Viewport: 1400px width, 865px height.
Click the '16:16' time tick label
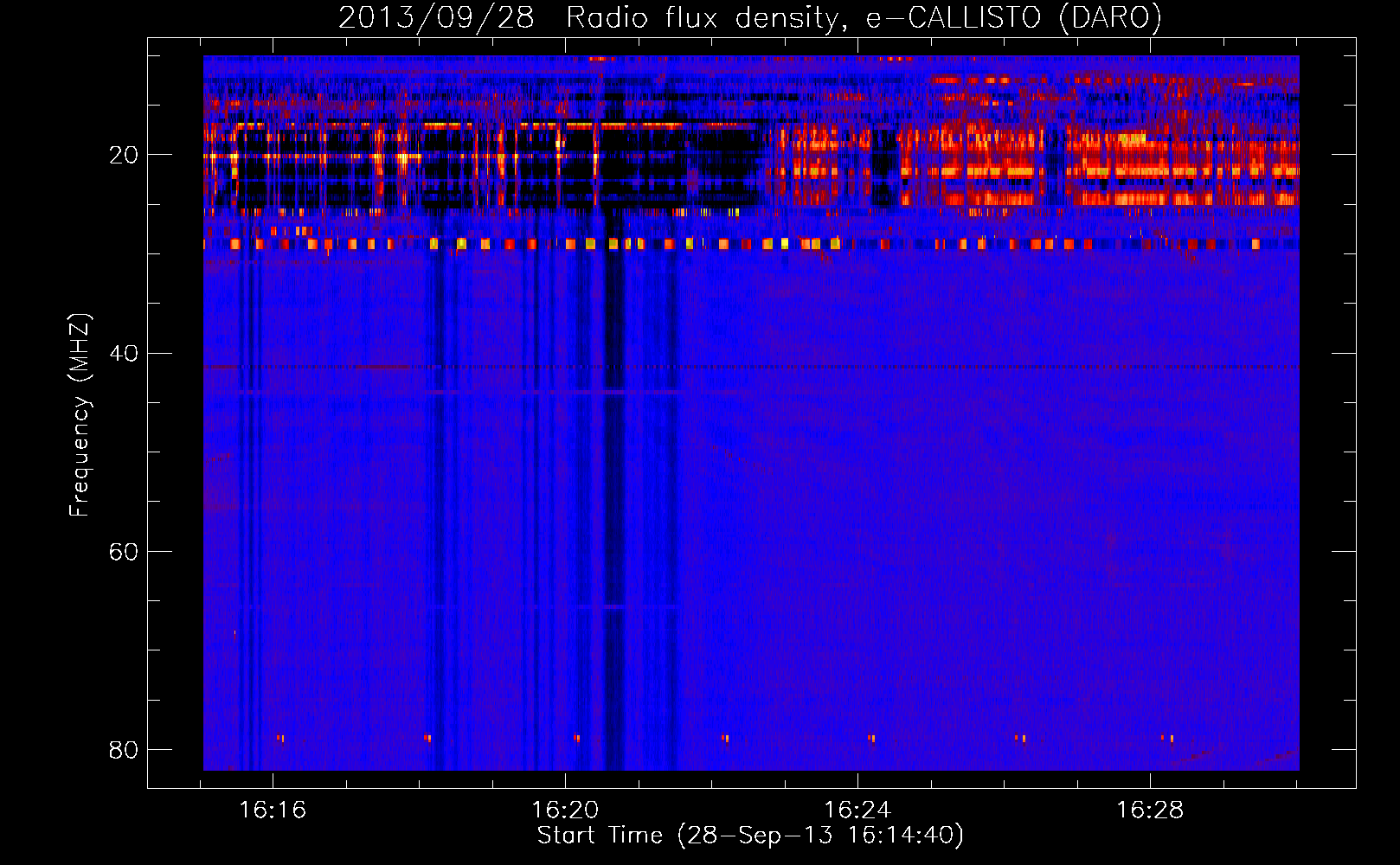coord(273,811)
